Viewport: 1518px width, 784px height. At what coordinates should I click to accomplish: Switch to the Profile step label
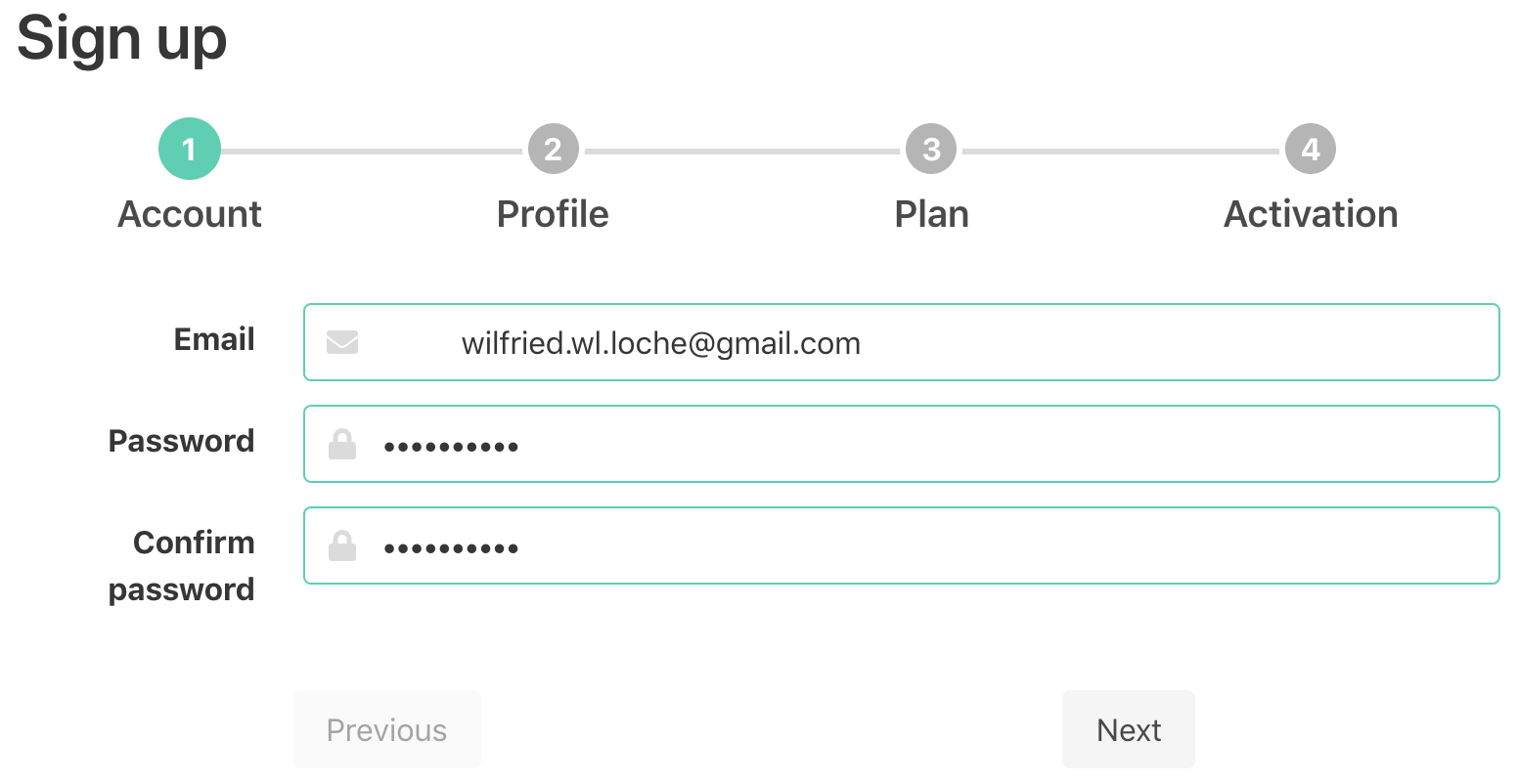coord(553,214)
